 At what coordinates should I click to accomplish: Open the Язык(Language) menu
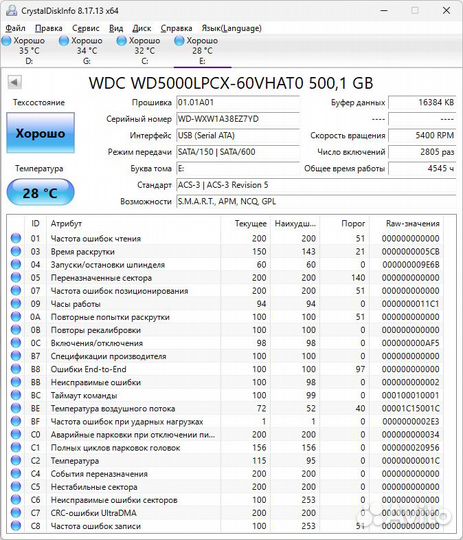(232, 28)
